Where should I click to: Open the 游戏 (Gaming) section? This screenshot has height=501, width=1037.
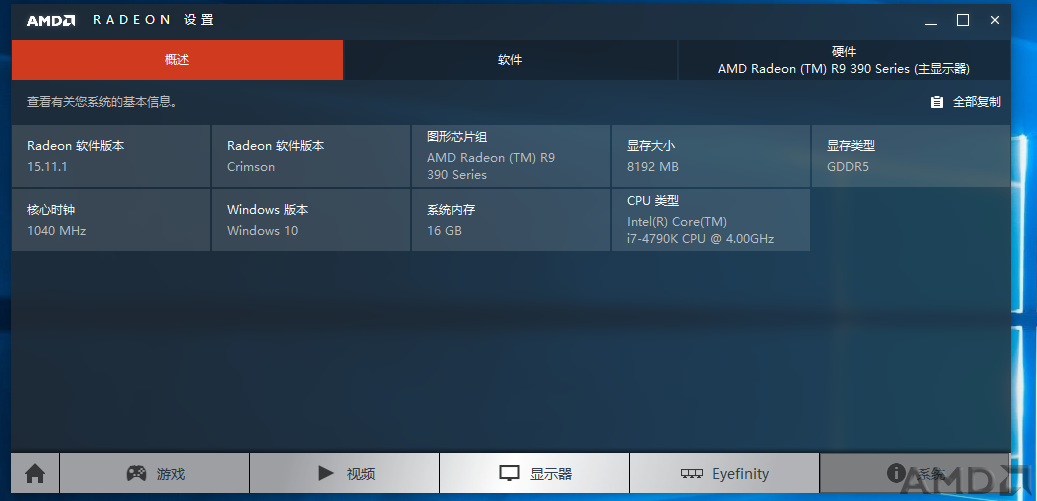[x=155, y=473]
